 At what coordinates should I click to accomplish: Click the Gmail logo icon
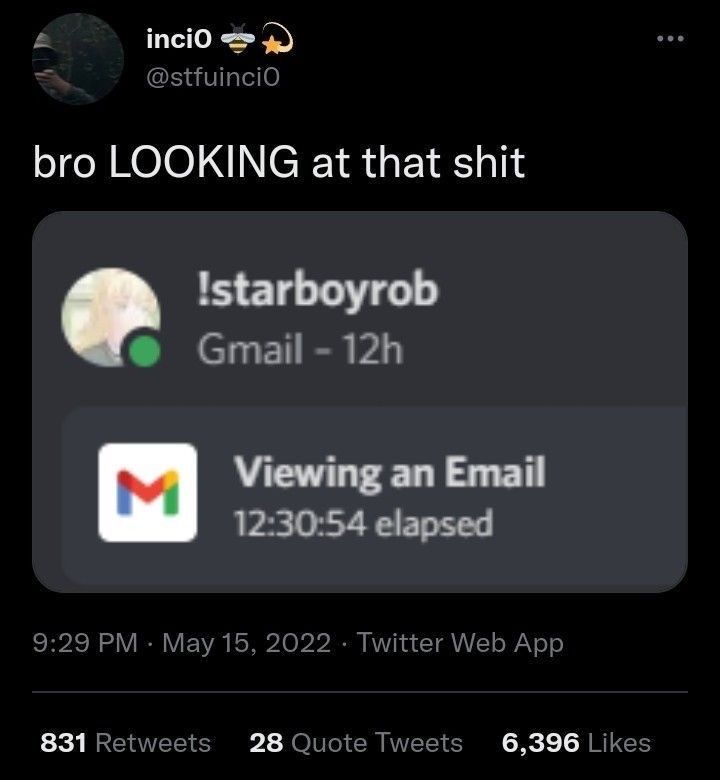tap(148, 492)
